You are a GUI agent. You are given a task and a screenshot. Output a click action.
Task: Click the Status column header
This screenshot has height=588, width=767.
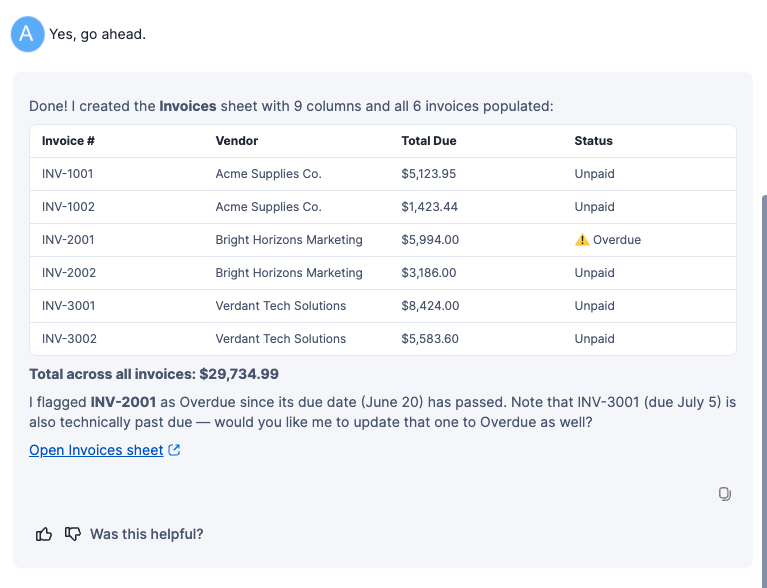click(x=593, y=141)
